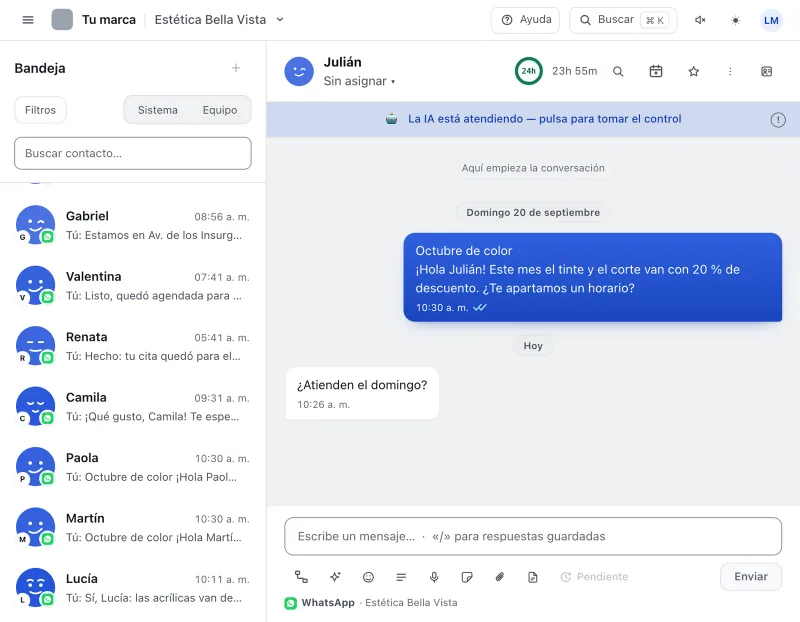Click Julián's avatar in chat header

point(299,71)
